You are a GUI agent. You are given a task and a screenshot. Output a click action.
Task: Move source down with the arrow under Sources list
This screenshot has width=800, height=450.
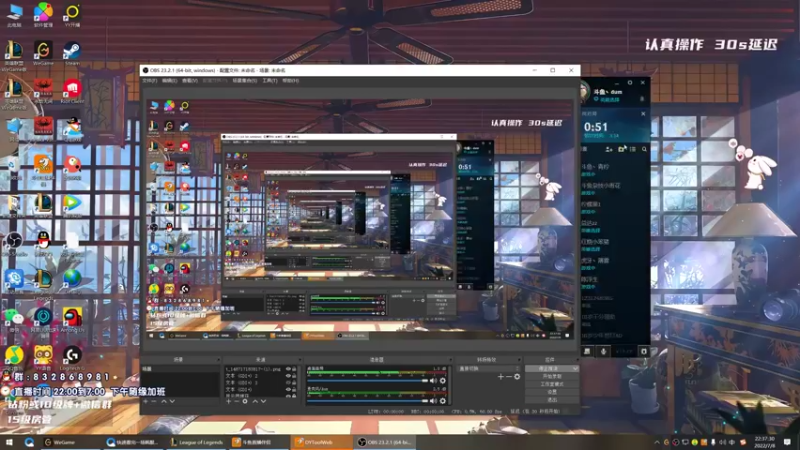(x=263, y=402)
